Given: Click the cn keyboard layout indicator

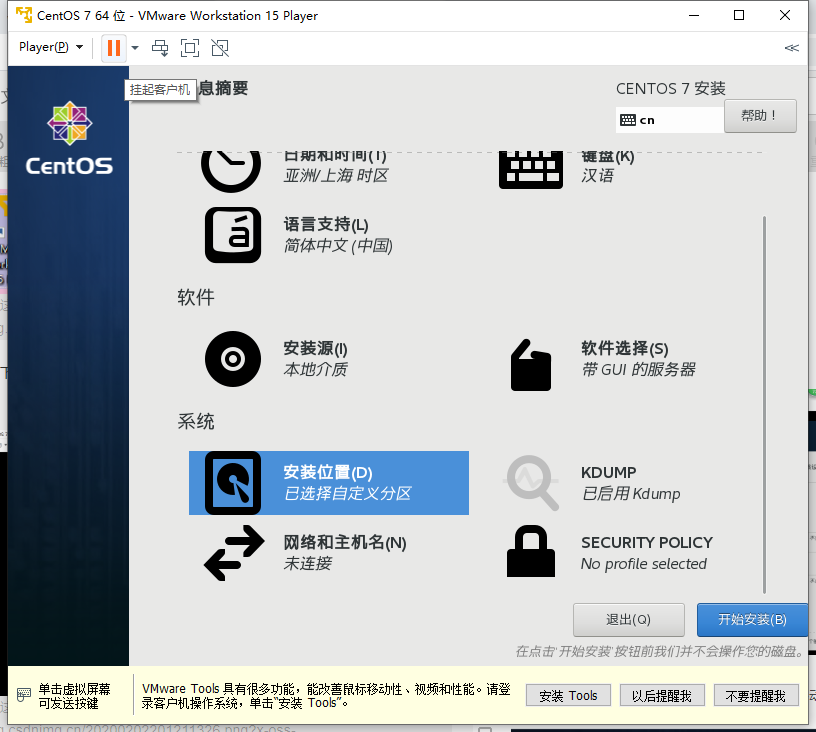Looking at the screenshot, I should [x=669, y=120].
